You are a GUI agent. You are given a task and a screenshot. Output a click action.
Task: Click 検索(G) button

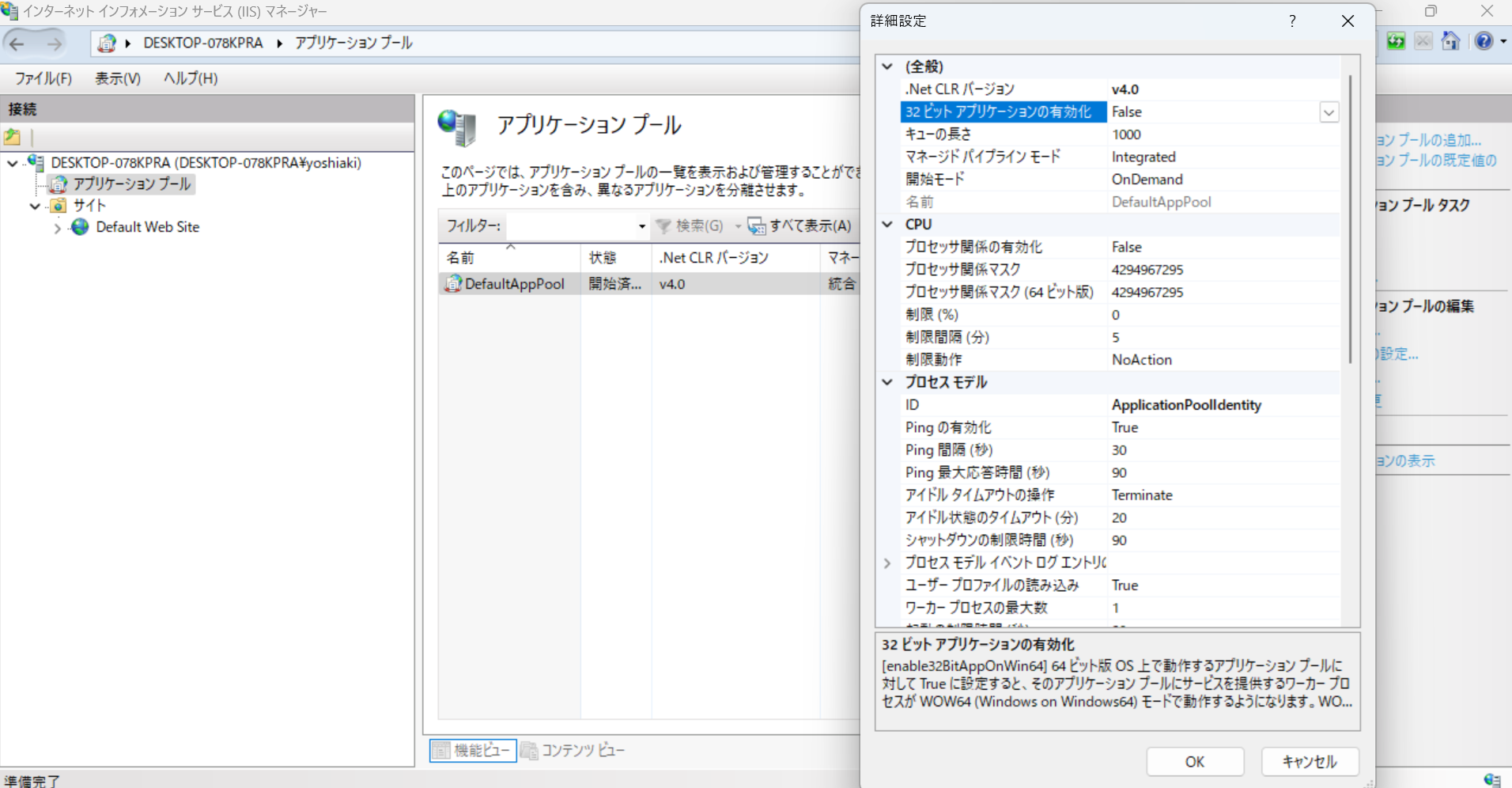(x=690, y=226)
